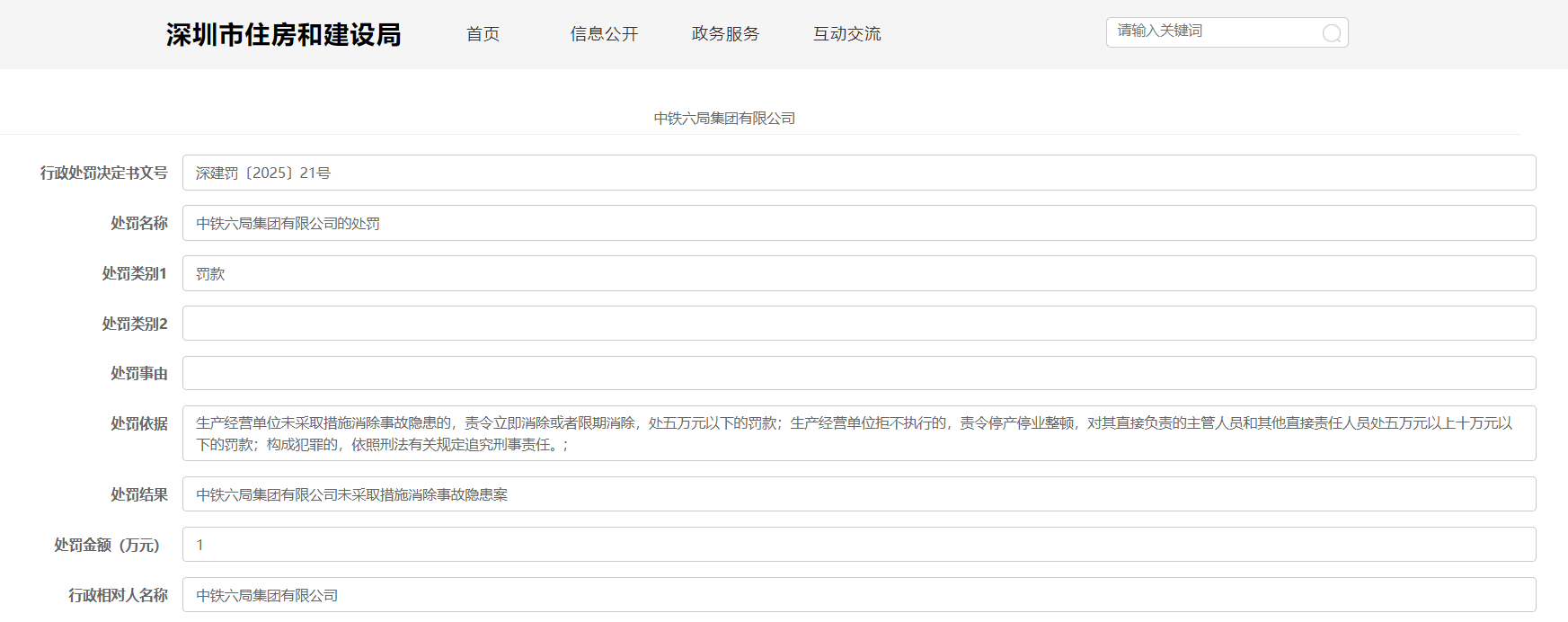Click the empty 处罚类别2 field
Viewport: 1568px width, 622px height.
(858, 324)
